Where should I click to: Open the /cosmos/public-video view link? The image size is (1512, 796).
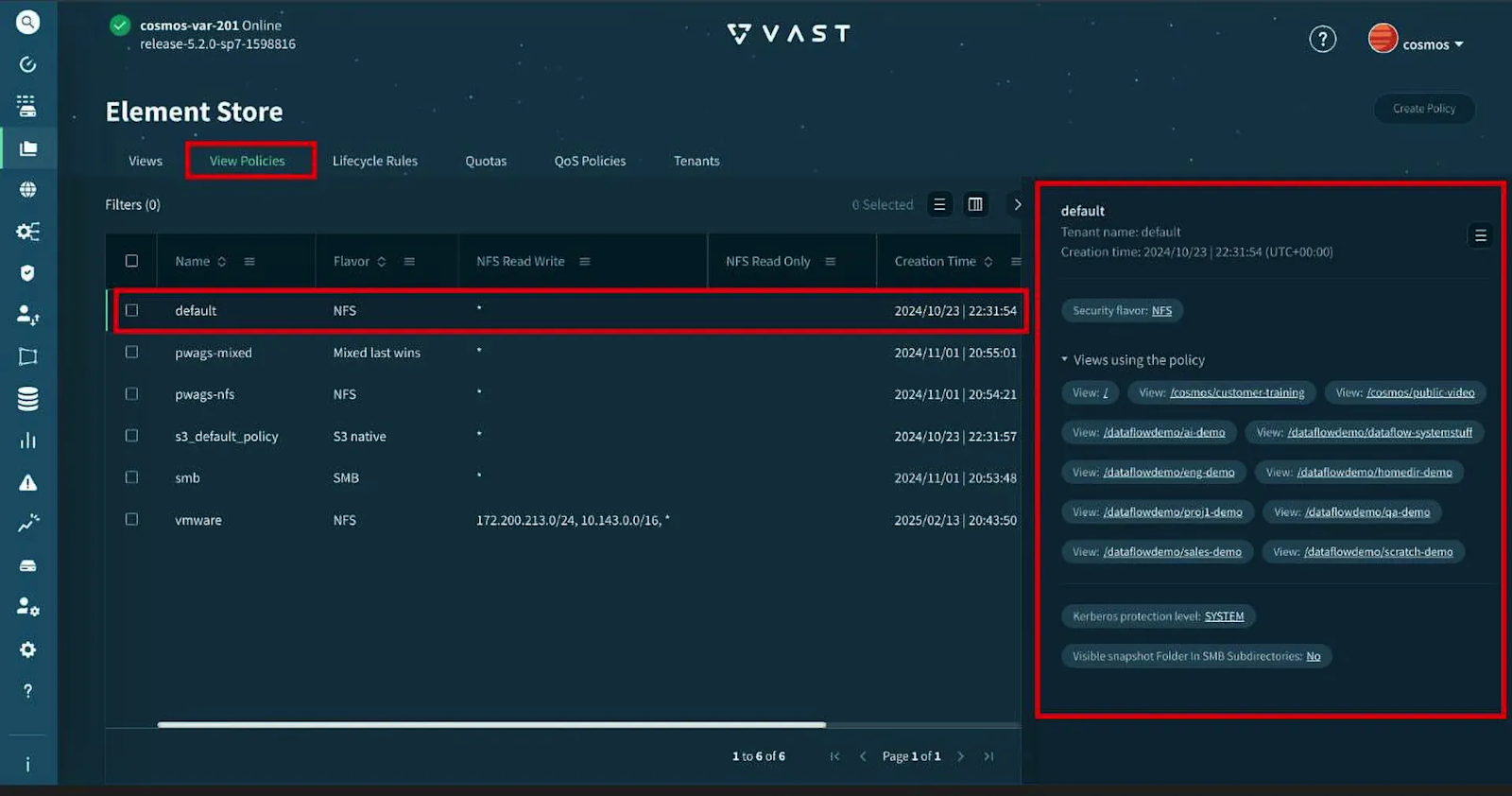click(1420, 392)
